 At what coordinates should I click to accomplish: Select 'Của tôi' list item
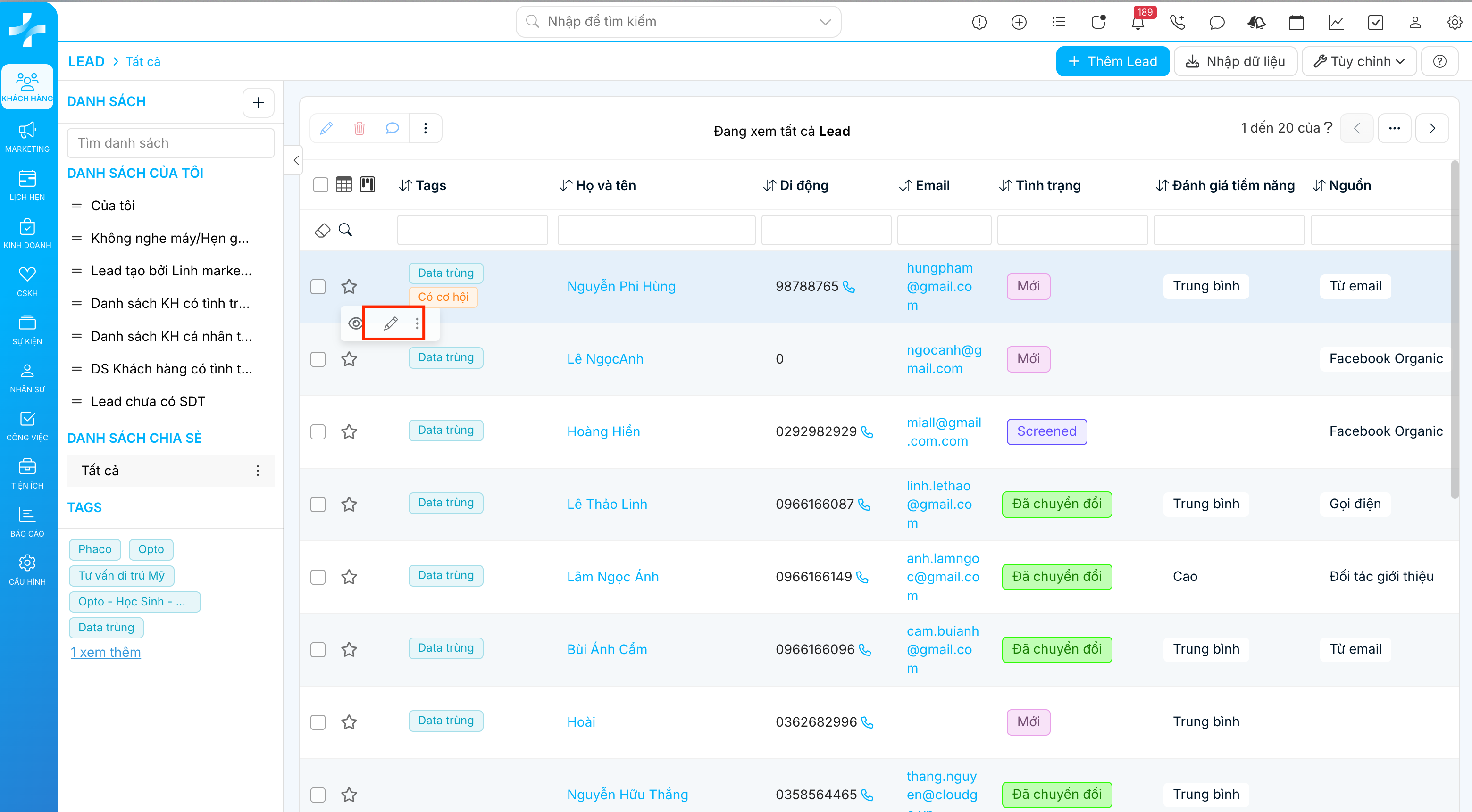click(x=113, y=206)
